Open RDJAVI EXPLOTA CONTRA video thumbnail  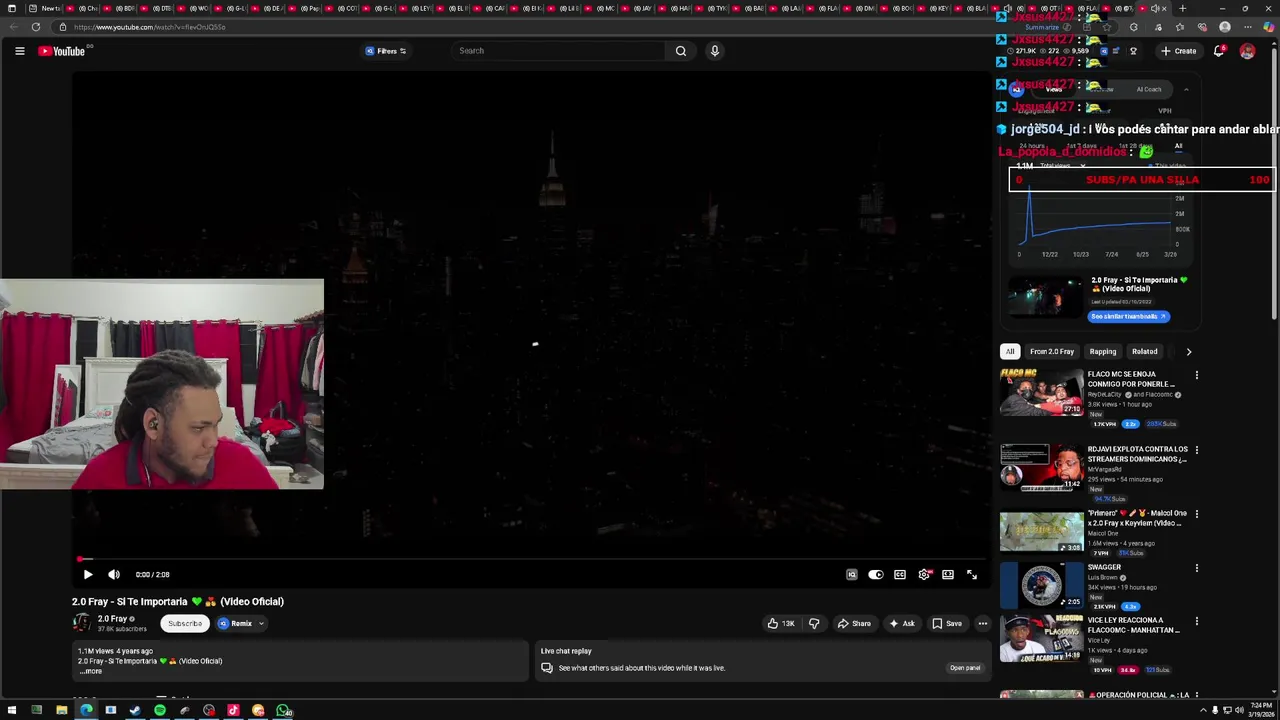click(x=1041, y=468)
